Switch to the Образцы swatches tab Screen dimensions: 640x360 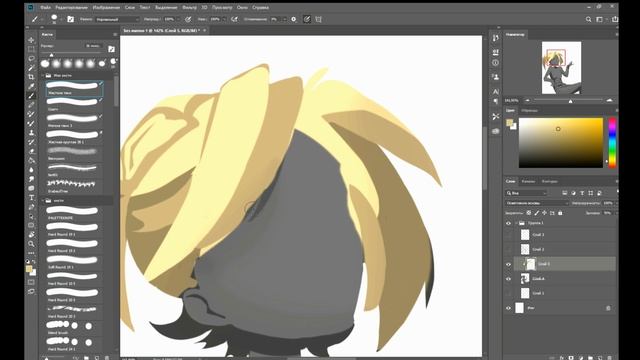tap(529, 111)
